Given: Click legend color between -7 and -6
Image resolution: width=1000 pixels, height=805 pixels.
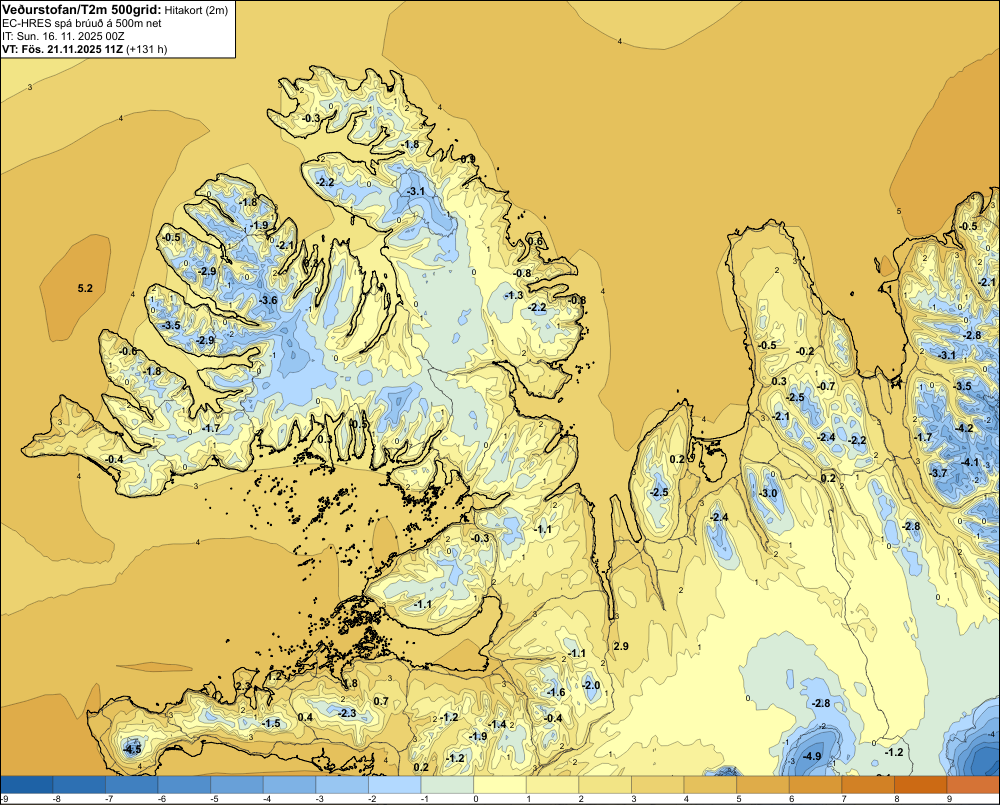Looking at the screenshot, I should 131,784.
